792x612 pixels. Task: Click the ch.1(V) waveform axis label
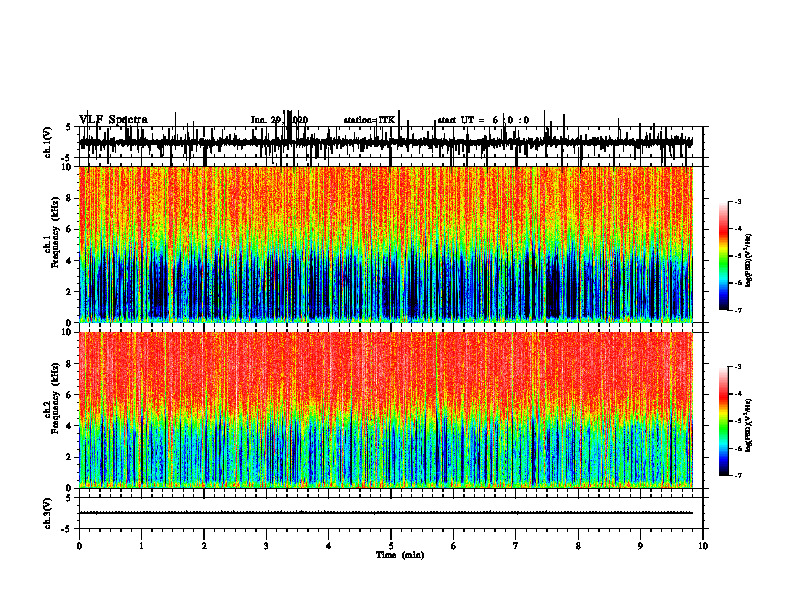click(48, 142)
